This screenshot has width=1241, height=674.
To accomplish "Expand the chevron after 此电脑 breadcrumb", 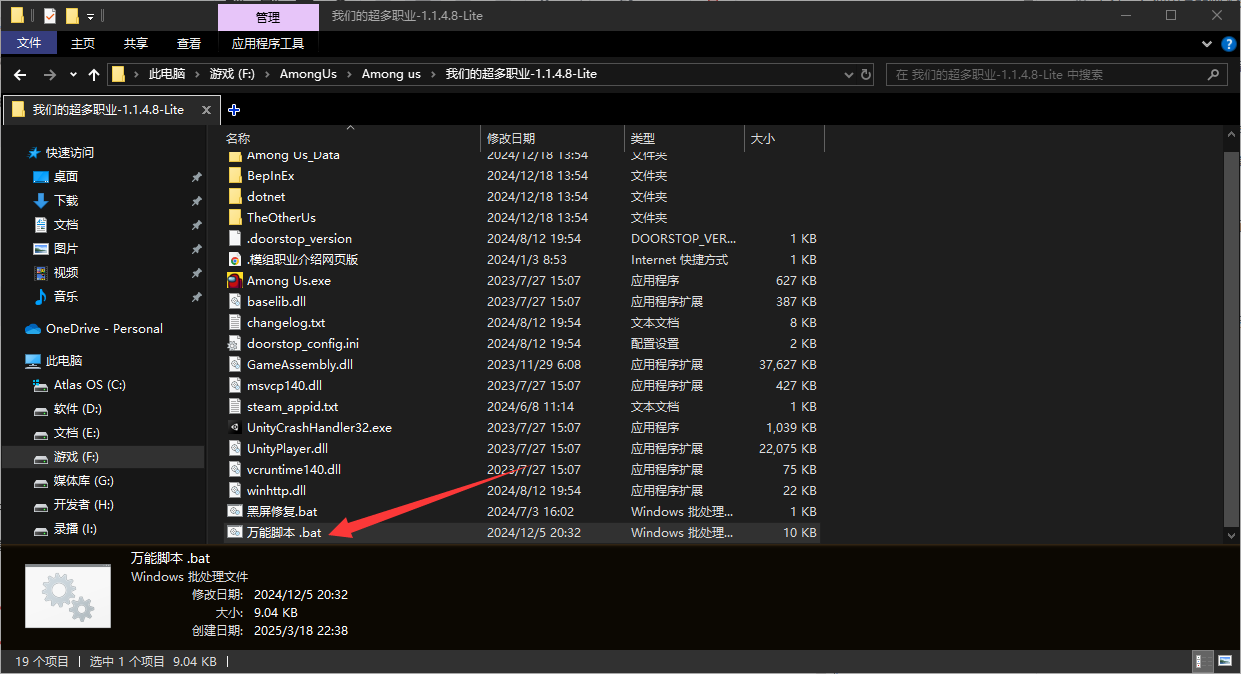I will pyautogui.click(x=197, y=74).
